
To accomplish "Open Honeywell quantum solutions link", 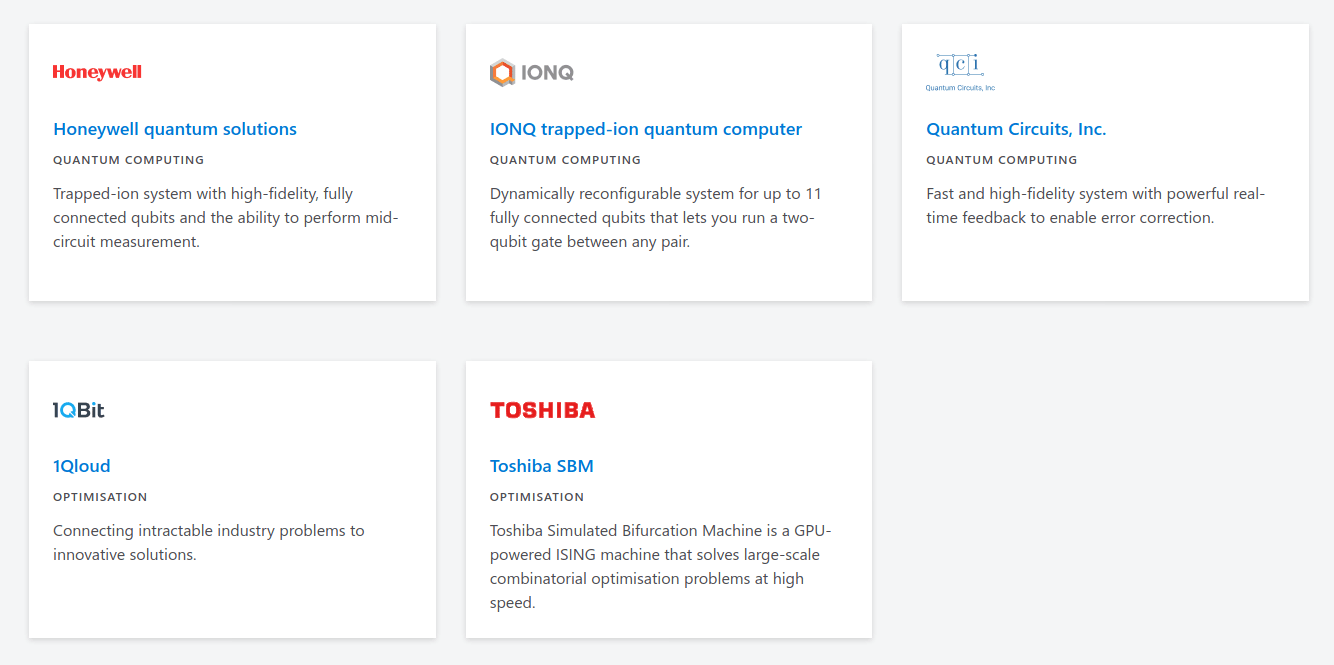I will (x=175, y=129).
